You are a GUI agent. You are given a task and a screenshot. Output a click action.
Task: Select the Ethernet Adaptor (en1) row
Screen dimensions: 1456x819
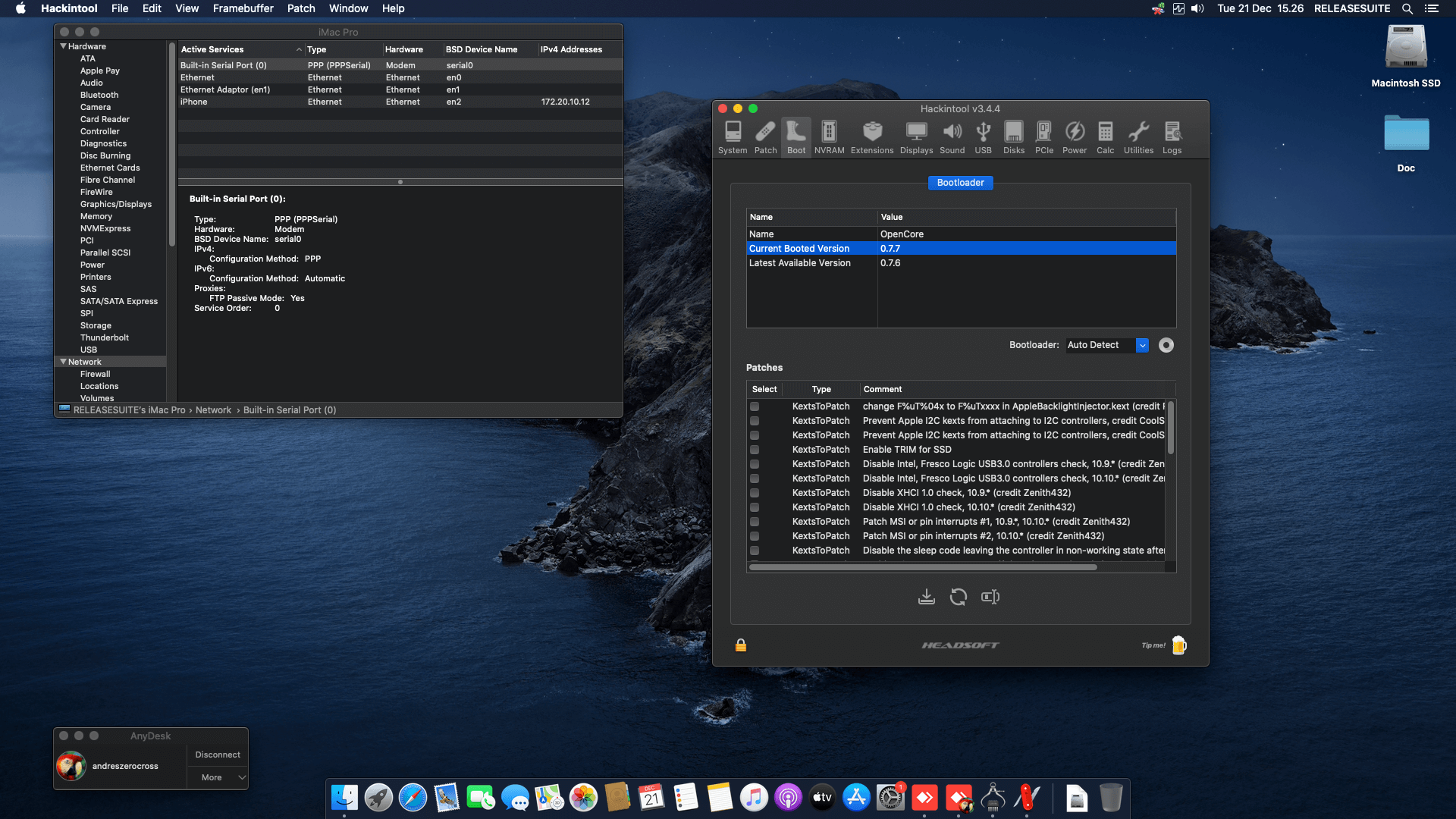pyautogui.click(x=400, y=89)
